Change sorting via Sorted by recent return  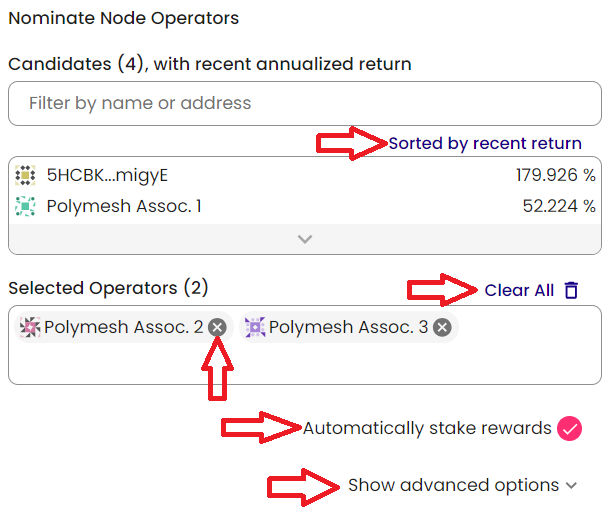pyautogui.click(x=485, y=143)
